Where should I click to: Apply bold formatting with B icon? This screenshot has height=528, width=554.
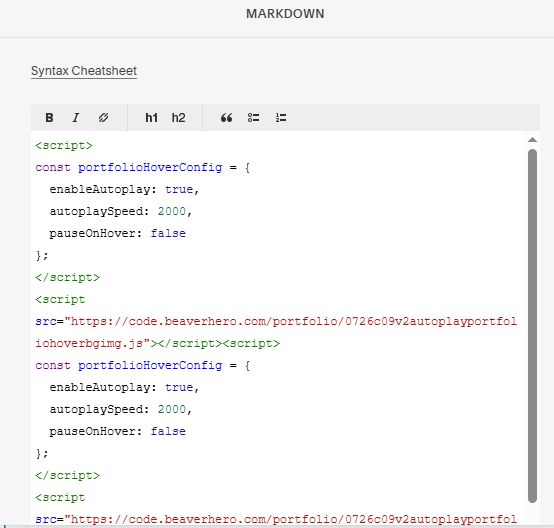click(49, 118)
